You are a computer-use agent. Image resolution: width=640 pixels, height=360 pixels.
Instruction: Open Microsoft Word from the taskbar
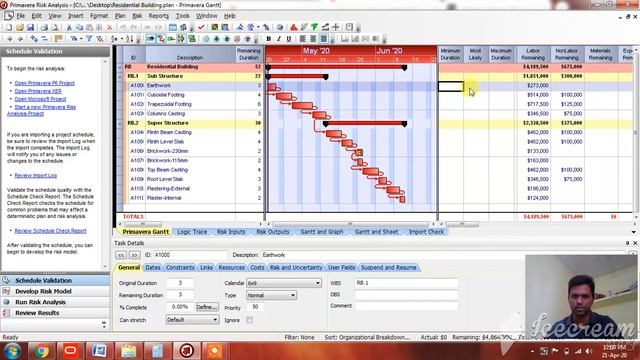coord(99,351)
